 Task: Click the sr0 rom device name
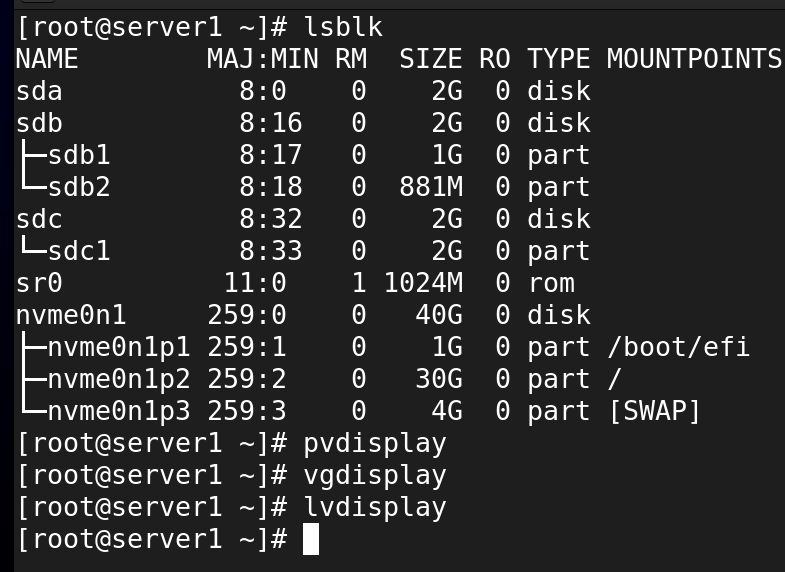tap(39, 283)
